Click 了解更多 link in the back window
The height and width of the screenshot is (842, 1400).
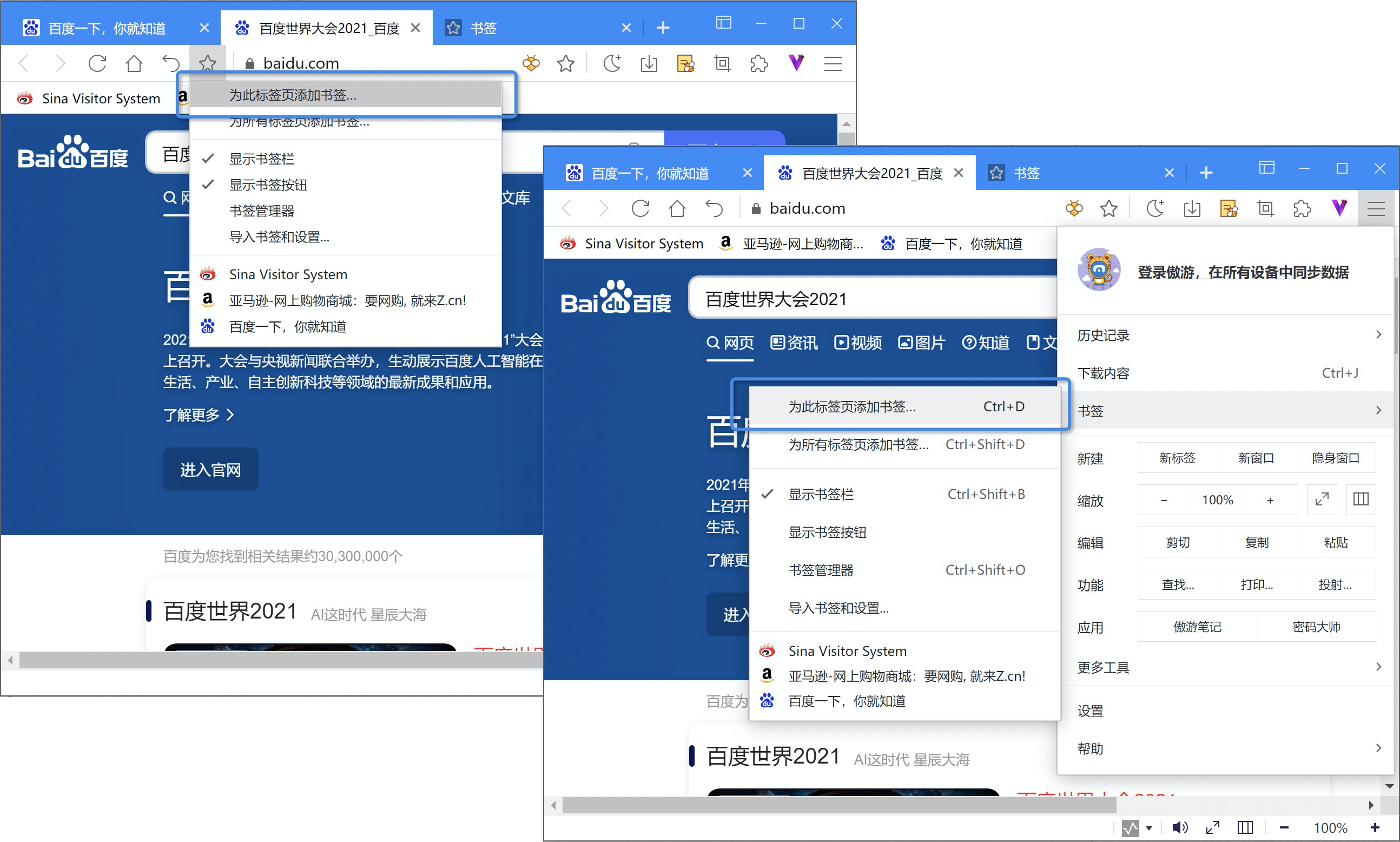(x=199, y=415)
